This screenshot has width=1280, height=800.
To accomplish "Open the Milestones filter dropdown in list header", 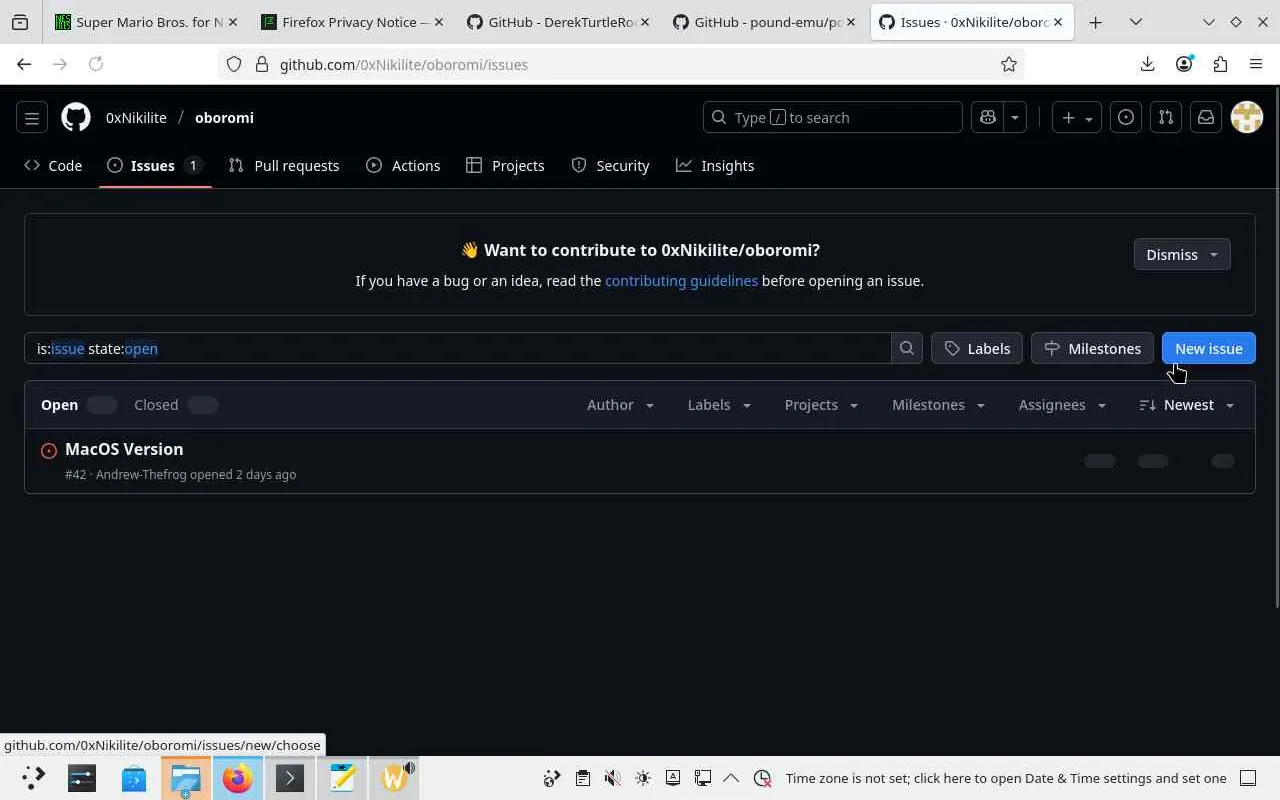I will click(x=938, y=405).
